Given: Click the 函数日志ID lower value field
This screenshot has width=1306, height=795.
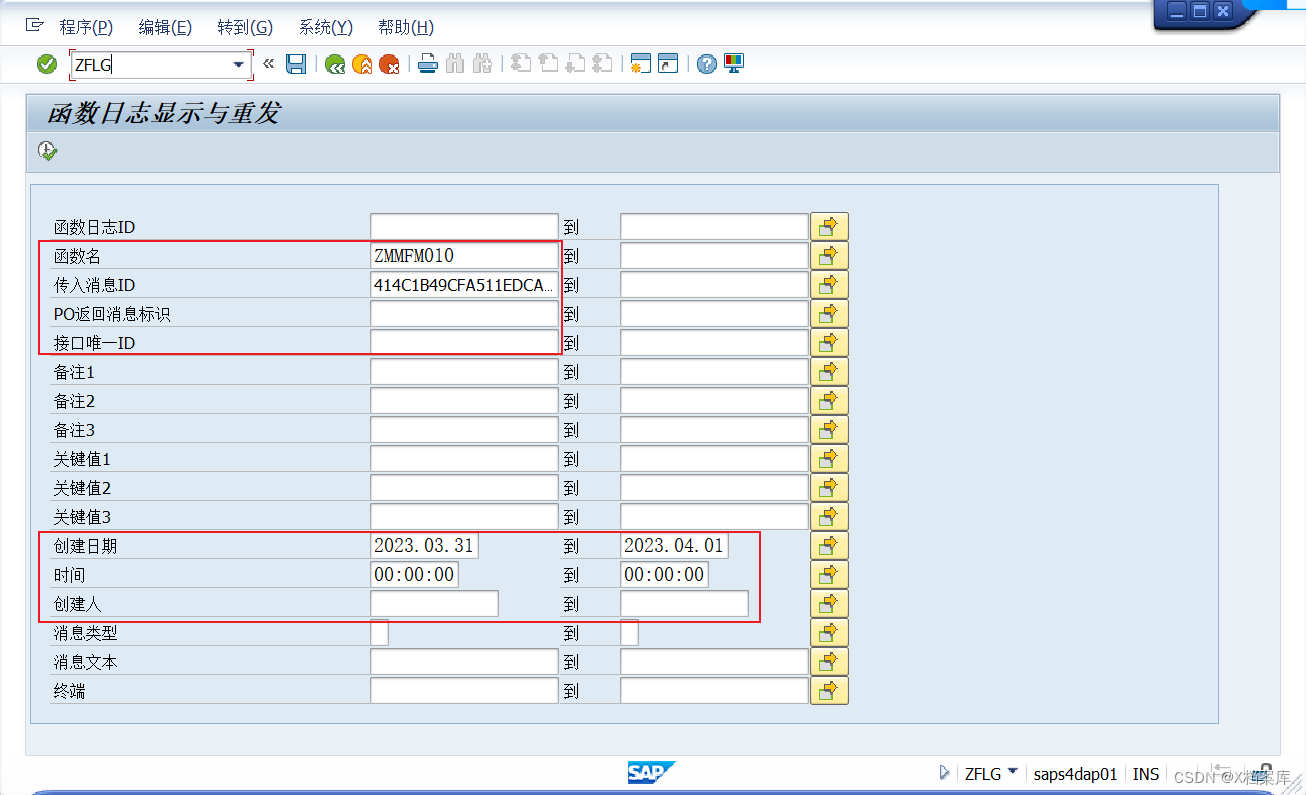Looking at the screenshot, I should pyautogui.click(x=464, y=227).
